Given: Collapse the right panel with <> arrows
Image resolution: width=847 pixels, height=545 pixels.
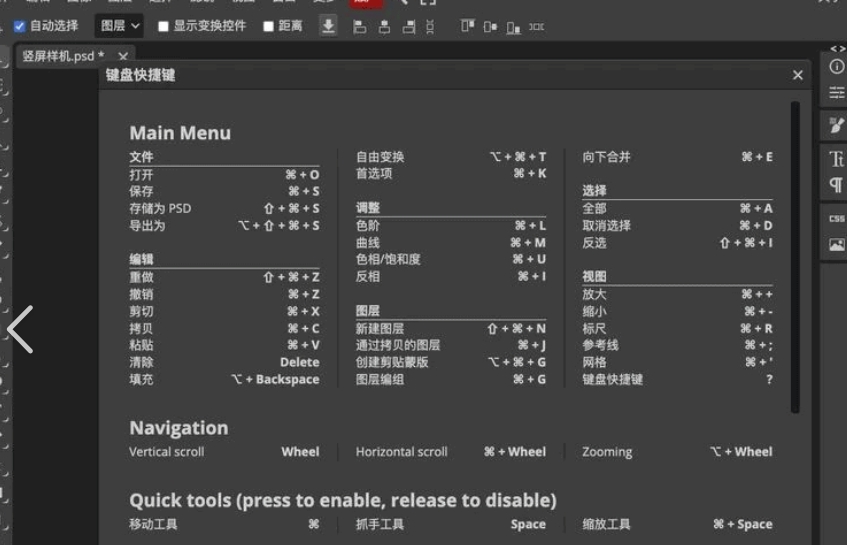Looking at the screenshot, I should point(837,49).
